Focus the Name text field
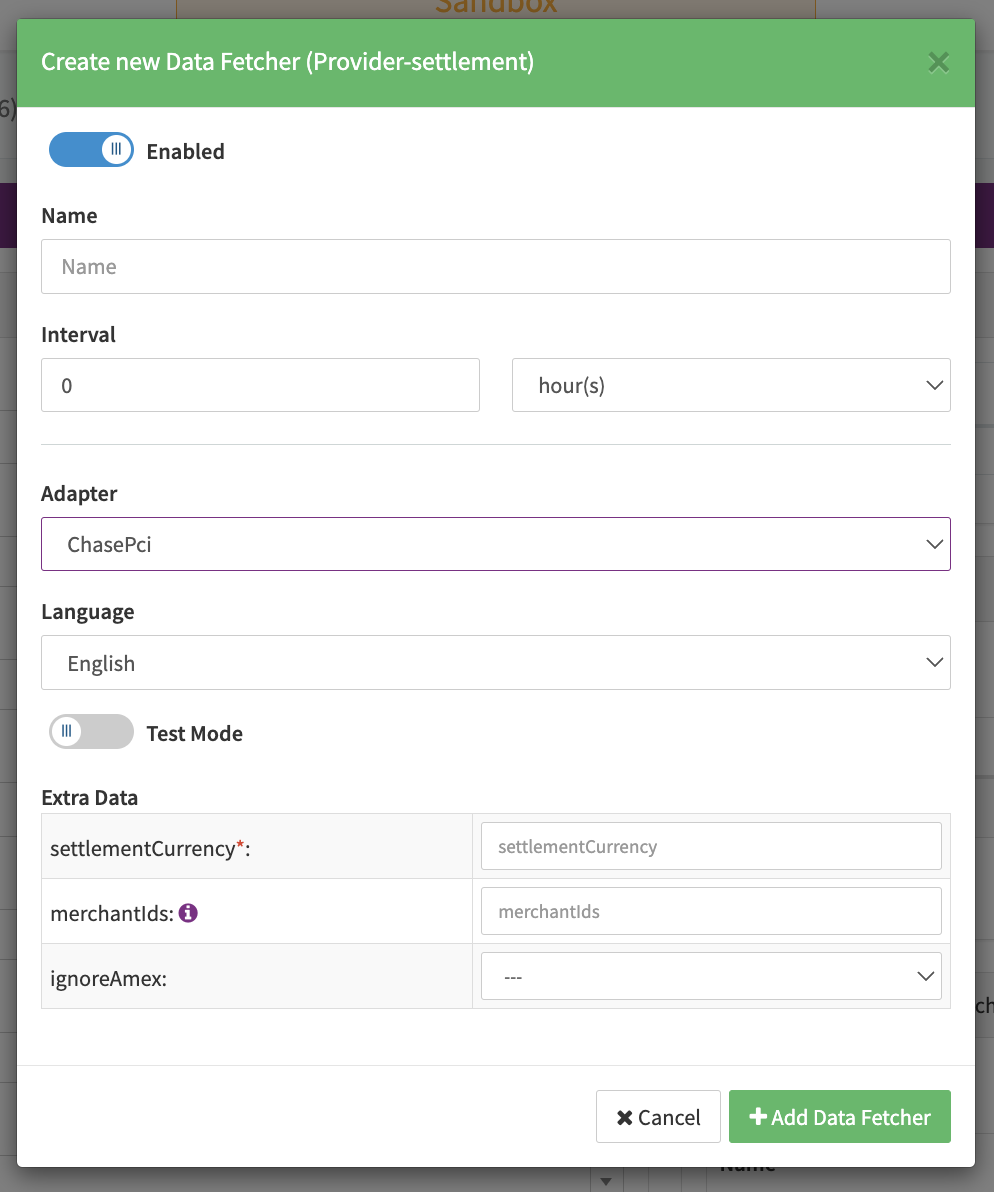The width and height of the screenshot is (994, 1192). click(495, 267)
